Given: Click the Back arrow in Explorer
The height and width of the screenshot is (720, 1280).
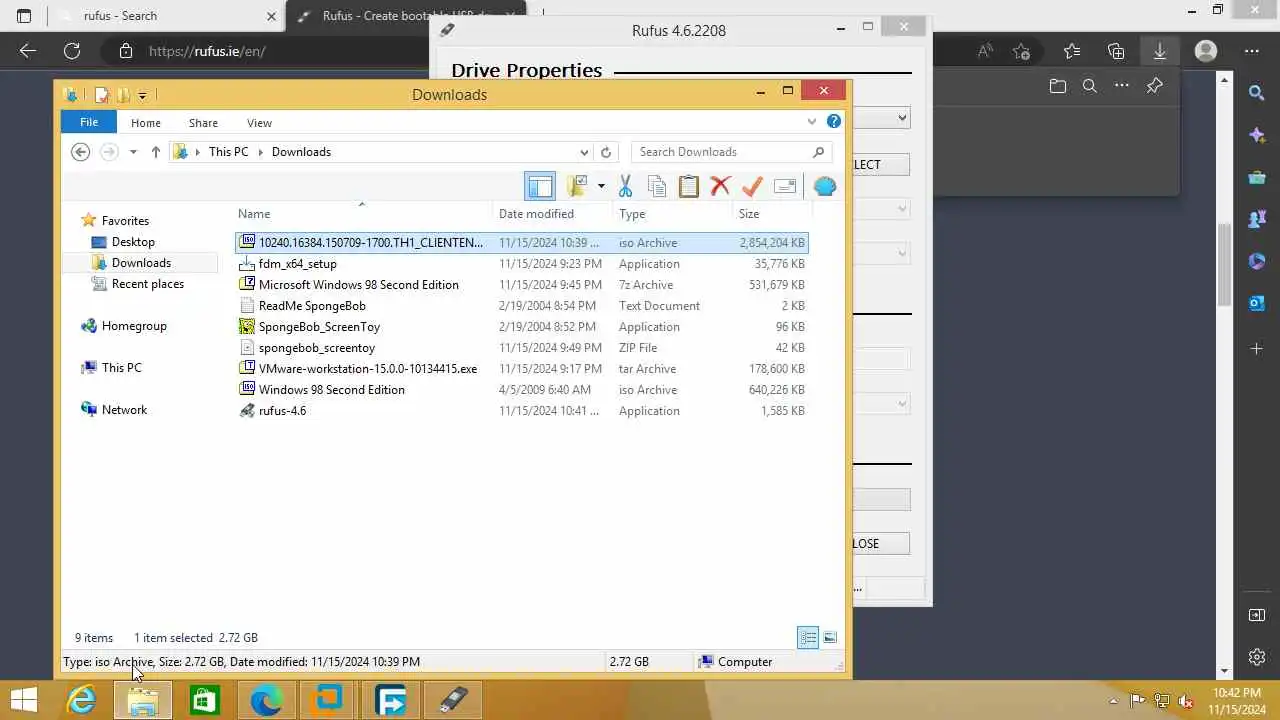Looking at the screenshot, I should click(x=81, y=152).
